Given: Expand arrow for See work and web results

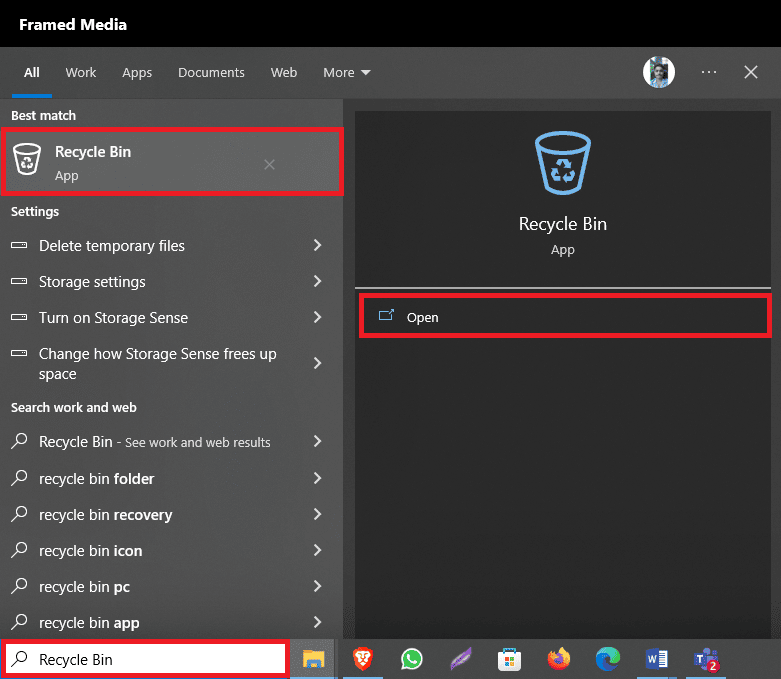Looking at the screenshot, I should [317, 441].
